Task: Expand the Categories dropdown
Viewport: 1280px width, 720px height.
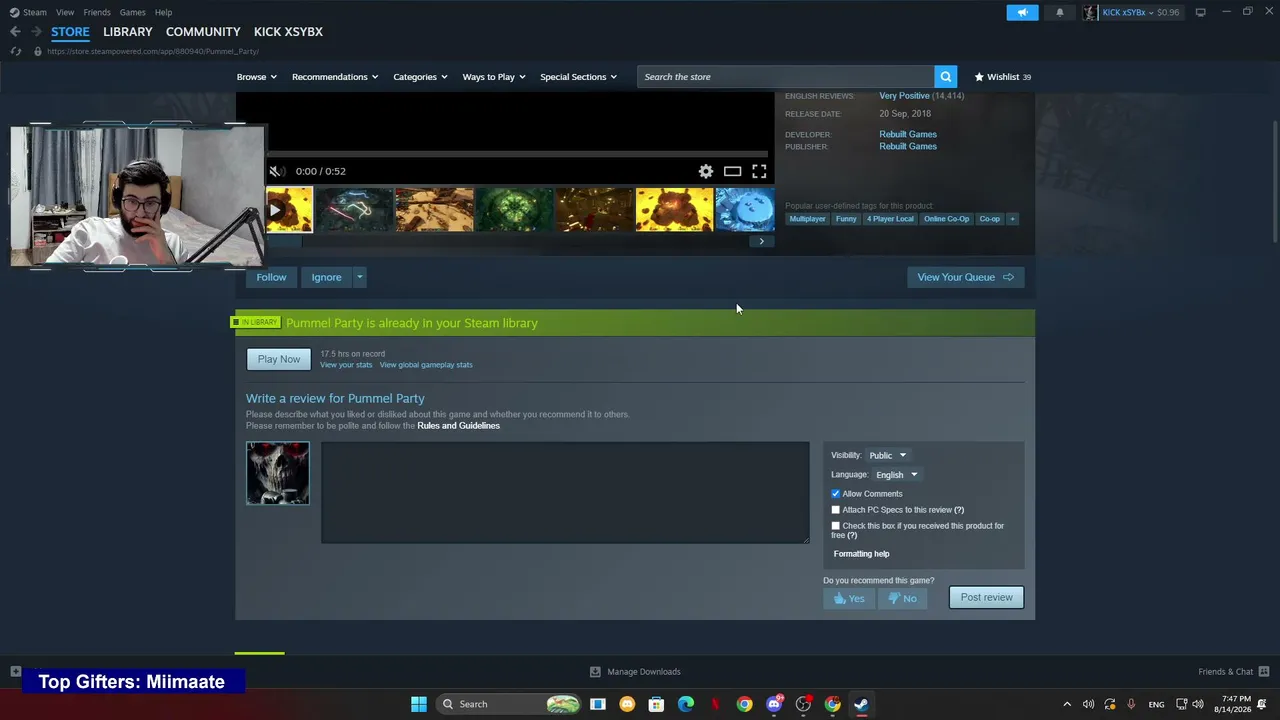Action: (420, 77)
